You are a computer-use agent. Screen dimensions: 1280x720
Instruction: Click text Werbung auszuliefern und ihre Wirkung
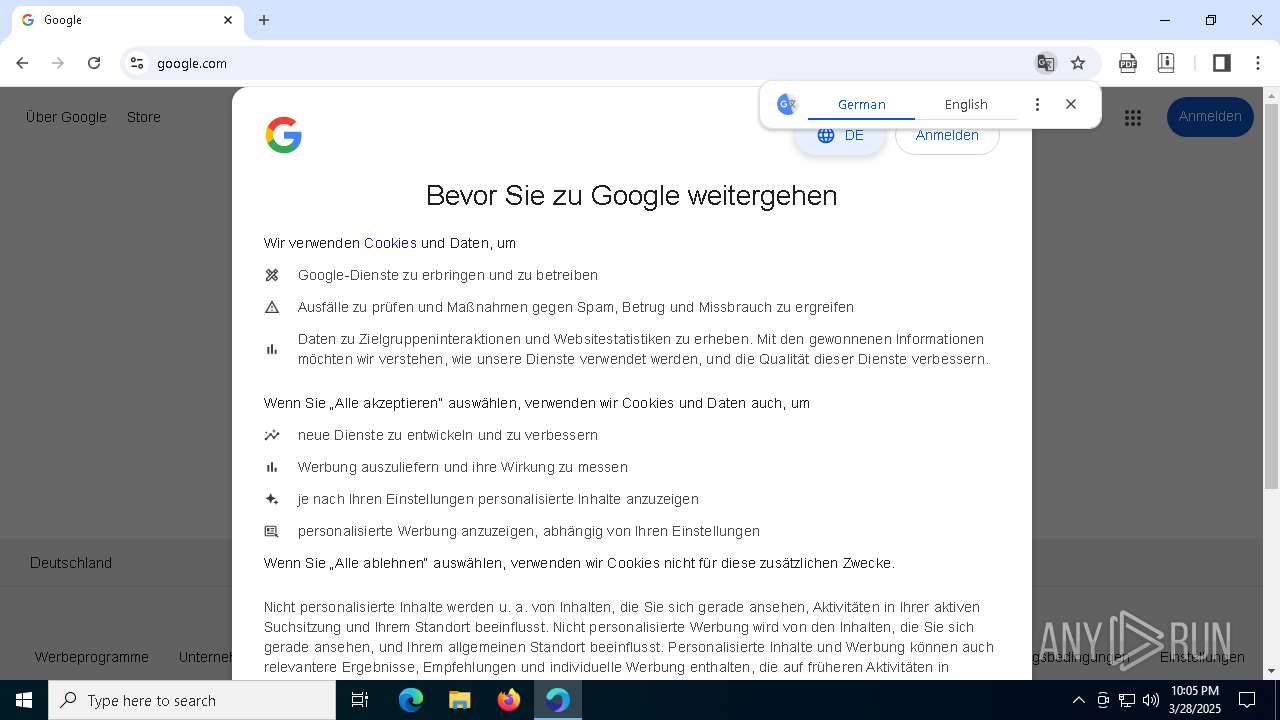click(x=463, y=467)
